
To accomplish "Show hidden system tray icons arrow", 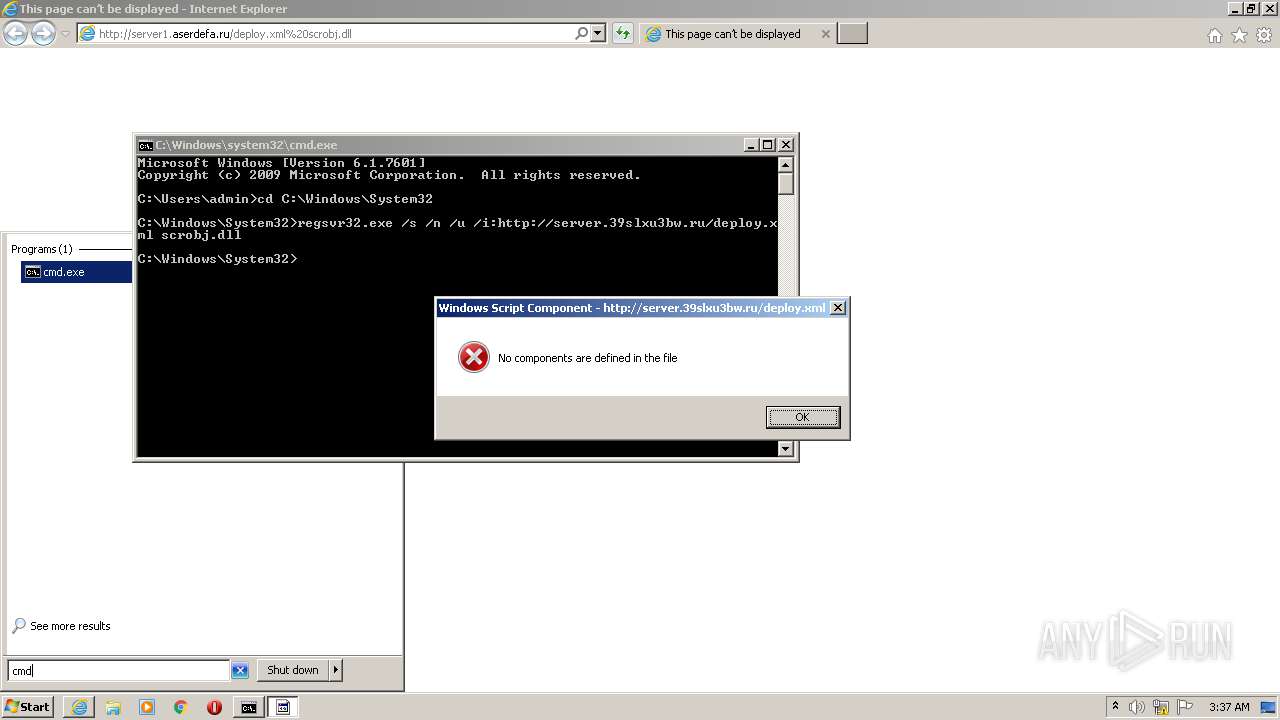I will click(1115, 707).
